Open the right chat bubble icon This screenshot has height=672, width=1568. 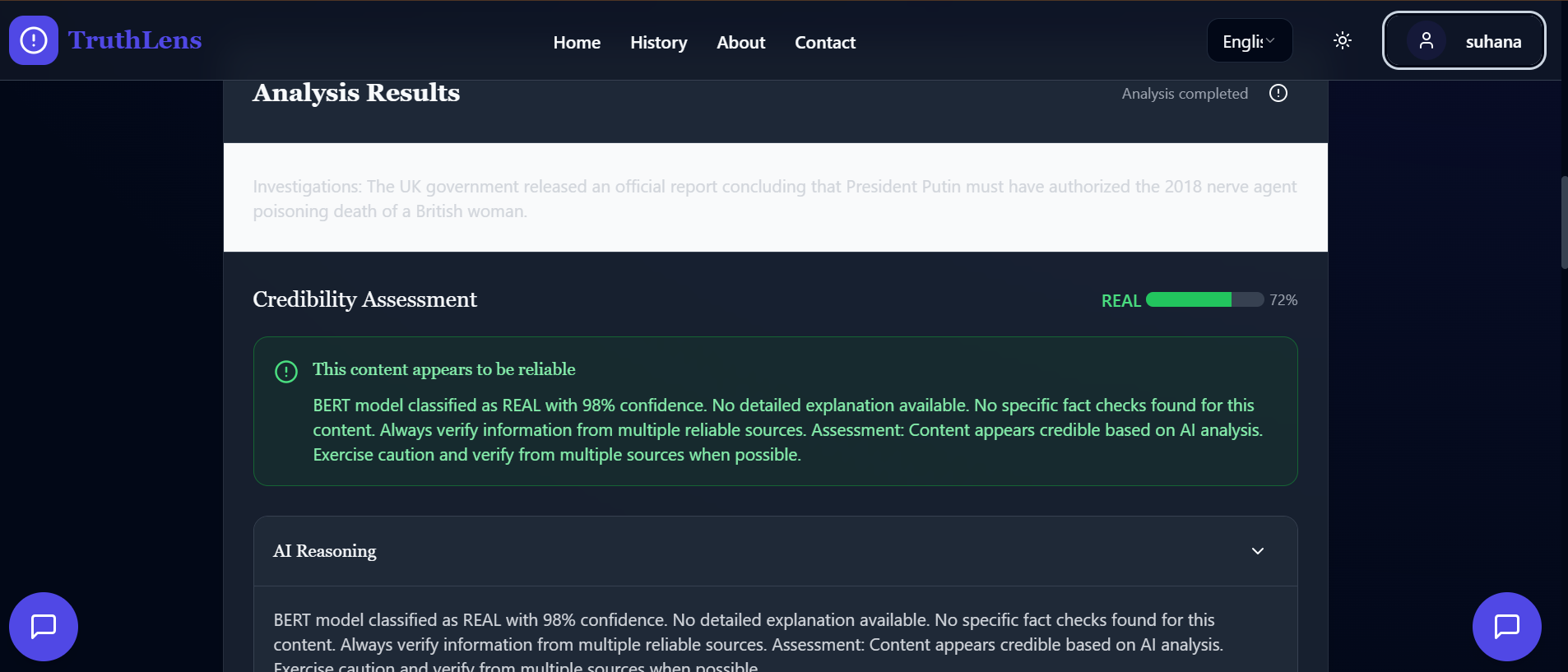tap(1507, 627)
